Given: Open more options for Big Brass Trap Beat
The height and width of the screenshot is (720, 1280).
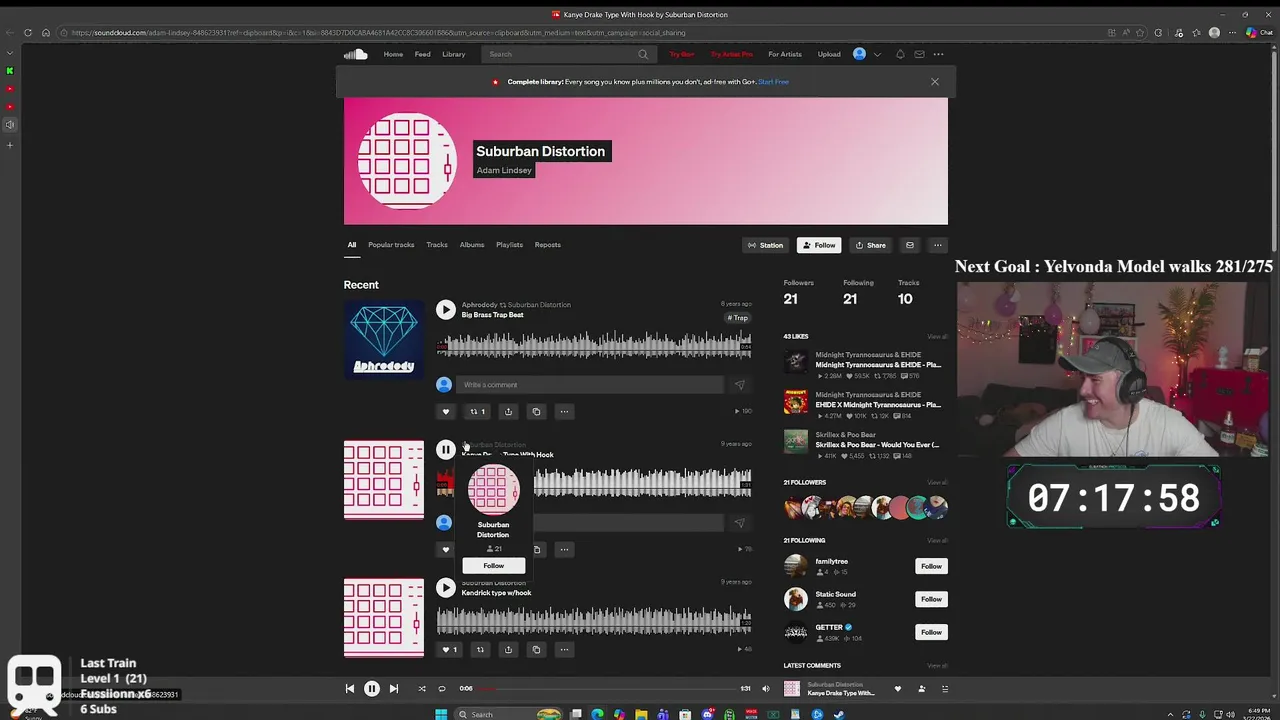Looking at the screenshot, I should [564, 412].
